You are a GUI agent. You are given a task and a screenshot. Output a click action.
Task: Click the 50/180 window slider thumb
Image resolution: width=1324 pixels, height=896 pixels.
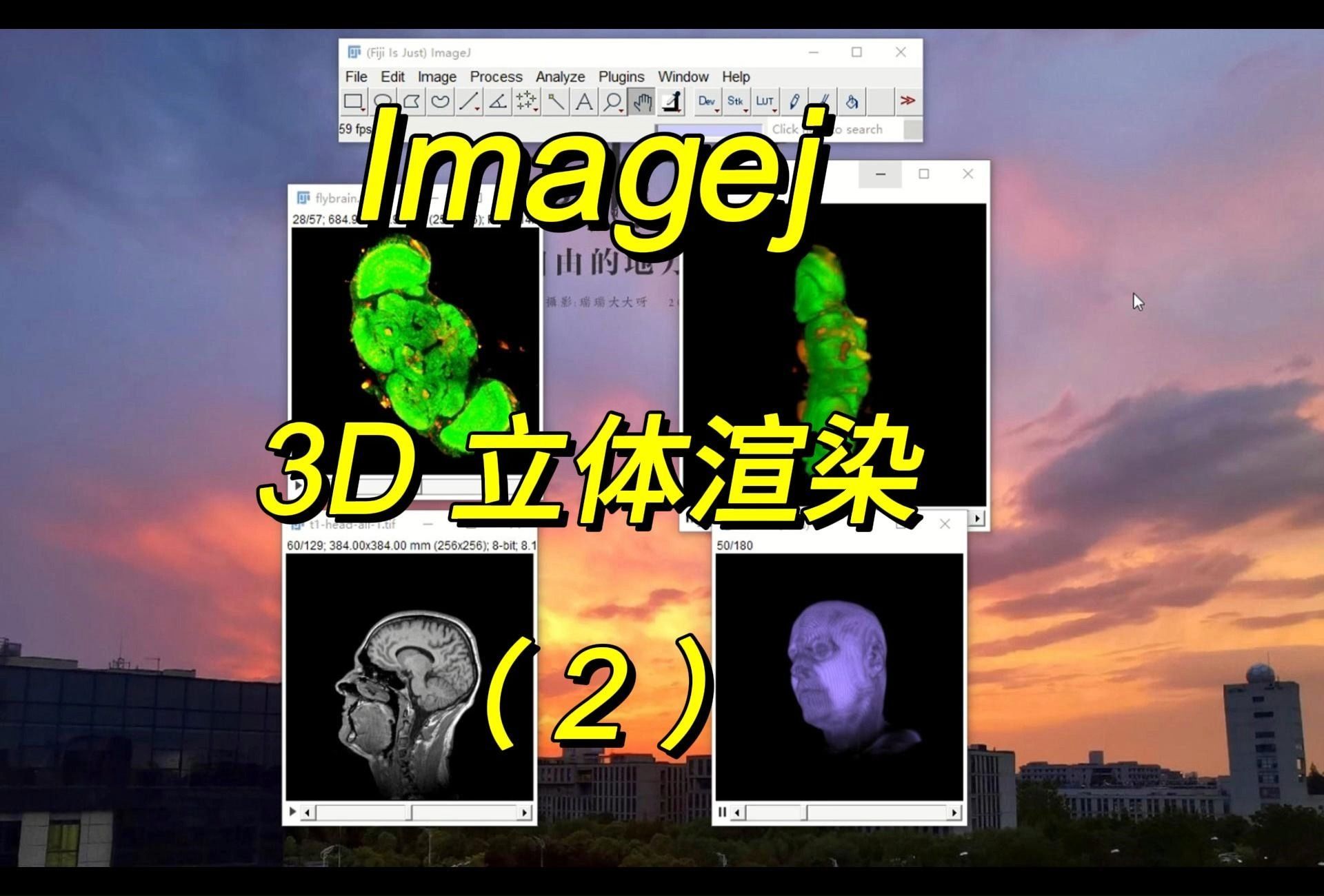click(804, 813)
